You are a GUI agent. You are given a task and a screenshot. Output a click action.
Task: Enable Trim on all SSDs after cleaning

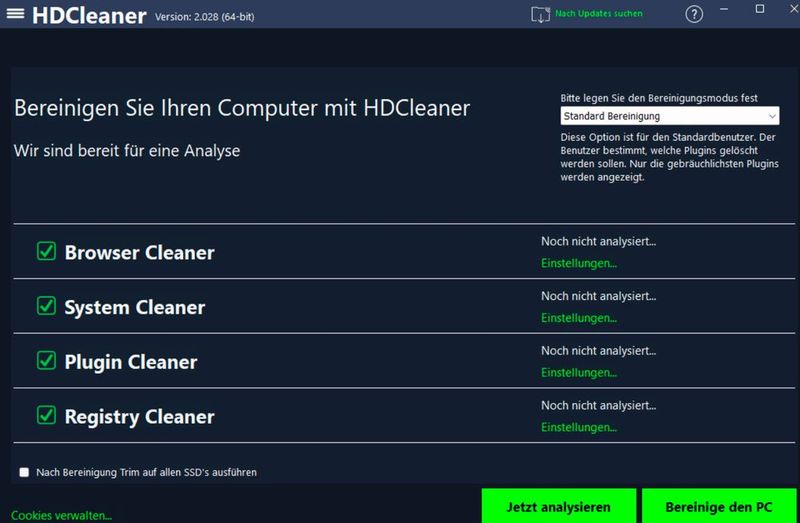tap(24, 472)
